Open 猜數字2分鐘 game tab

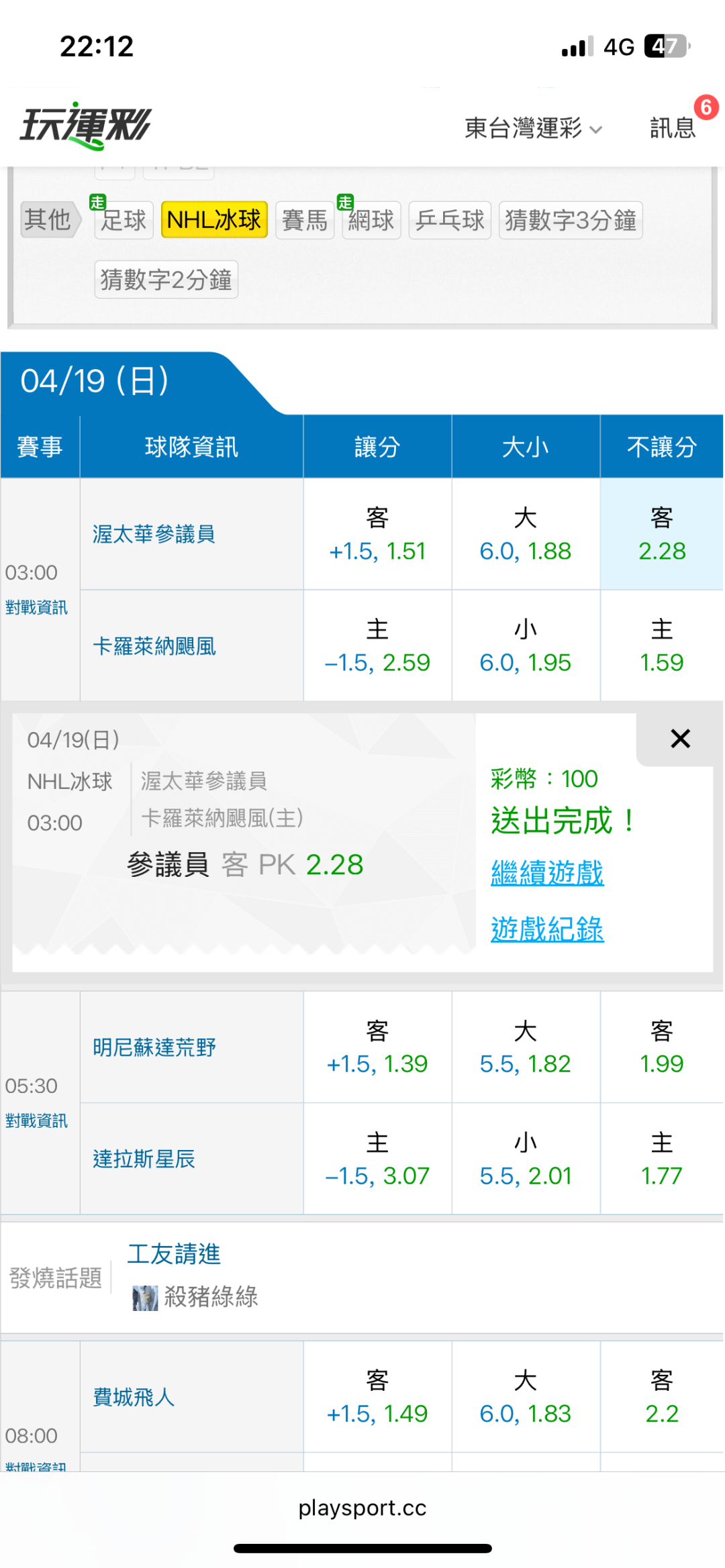[x=166, y=279]
